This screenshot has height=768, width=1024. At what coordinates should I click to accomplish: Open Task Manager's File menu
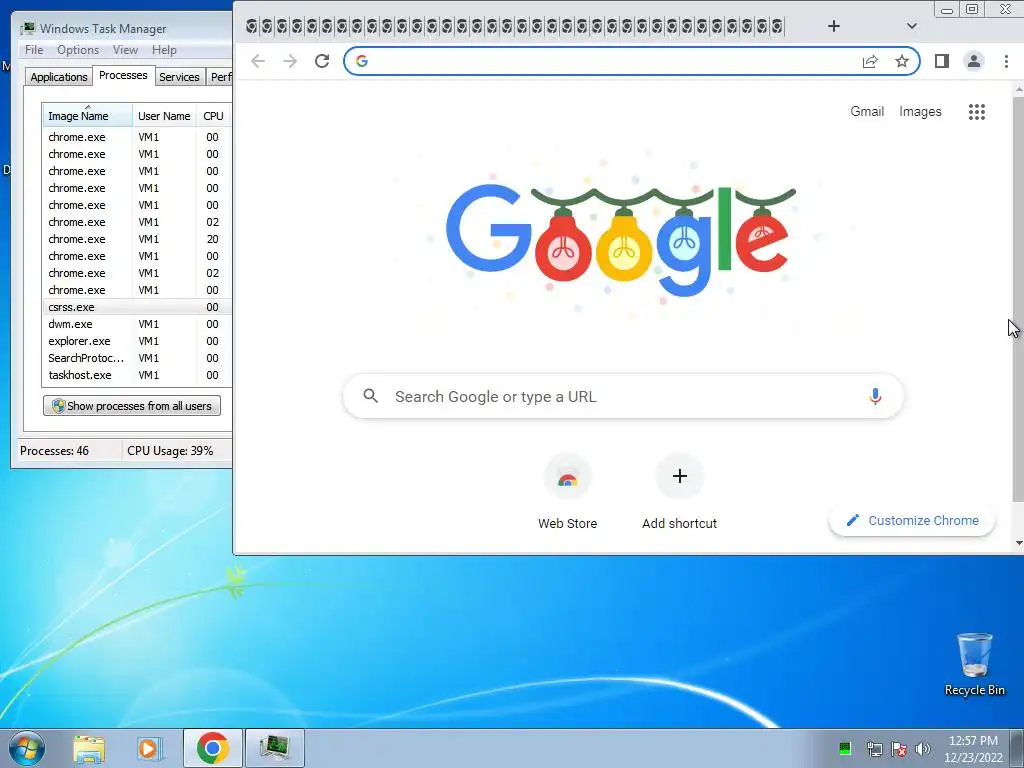[x=34, y=50]
